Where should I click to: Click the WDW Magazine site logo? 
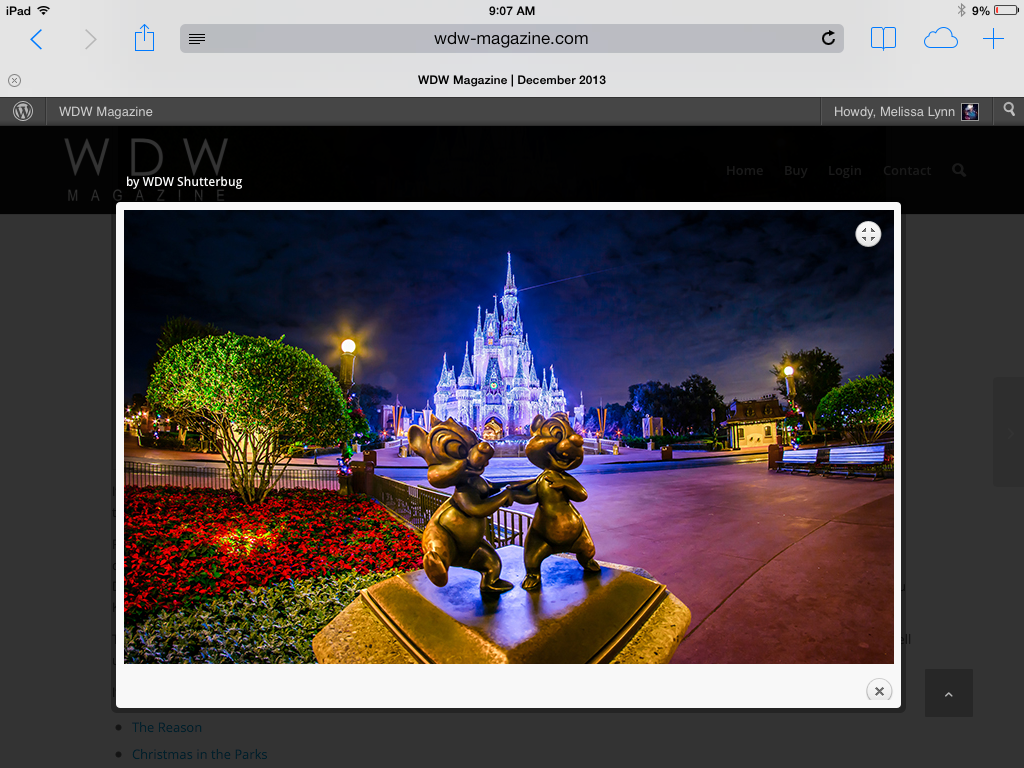(146, 168)
